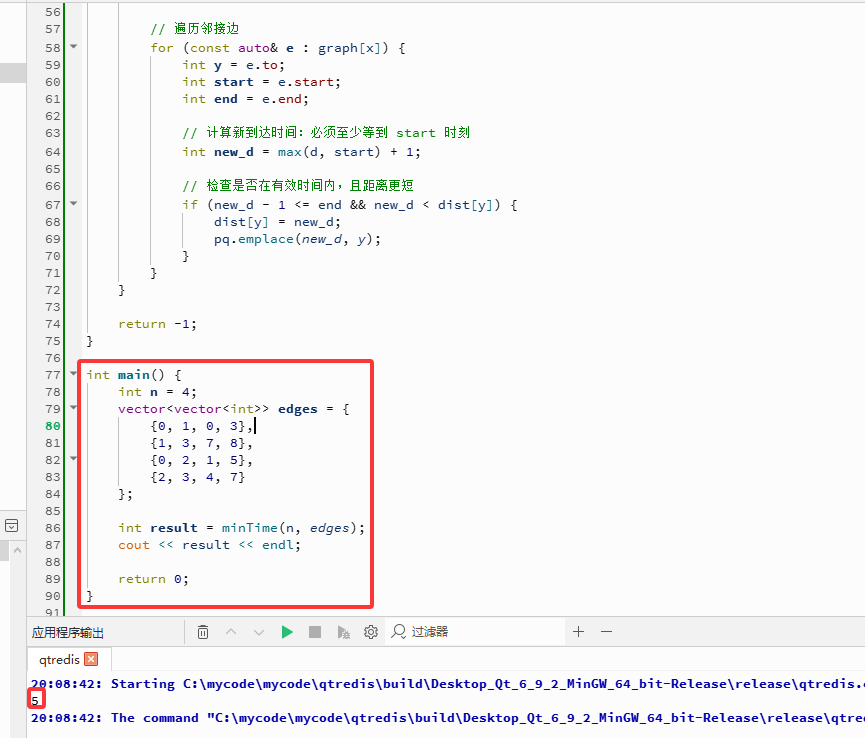Click the '{1, 3, 7, 8},' edge row
865x738 pixels.
point(201,443)
